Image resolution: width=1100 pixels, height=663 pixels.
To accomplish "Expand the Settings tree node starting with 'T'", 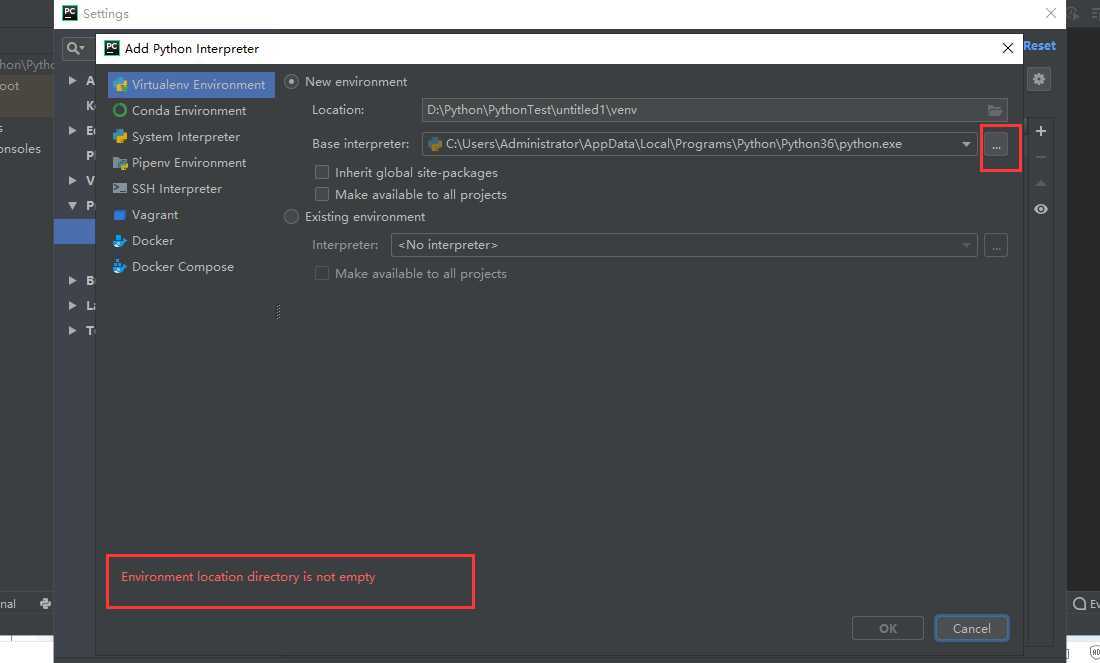I will point(72,330).
